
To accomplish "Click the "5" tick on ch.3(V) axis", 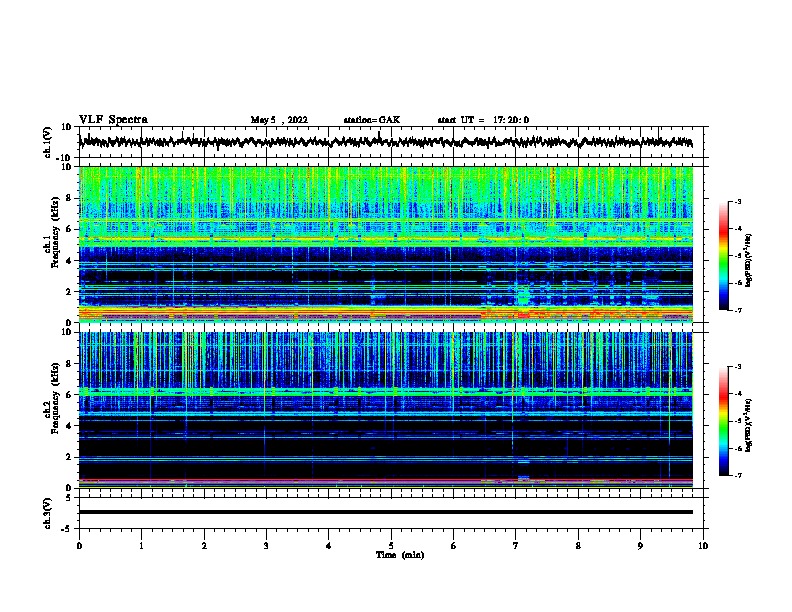I will pyautogui.click(x=69, y=498).
